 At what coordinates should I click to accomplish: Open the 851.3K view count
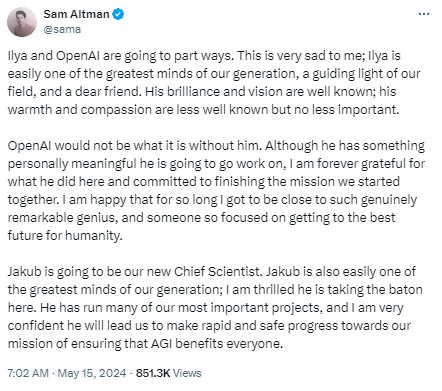click(153, 373)
